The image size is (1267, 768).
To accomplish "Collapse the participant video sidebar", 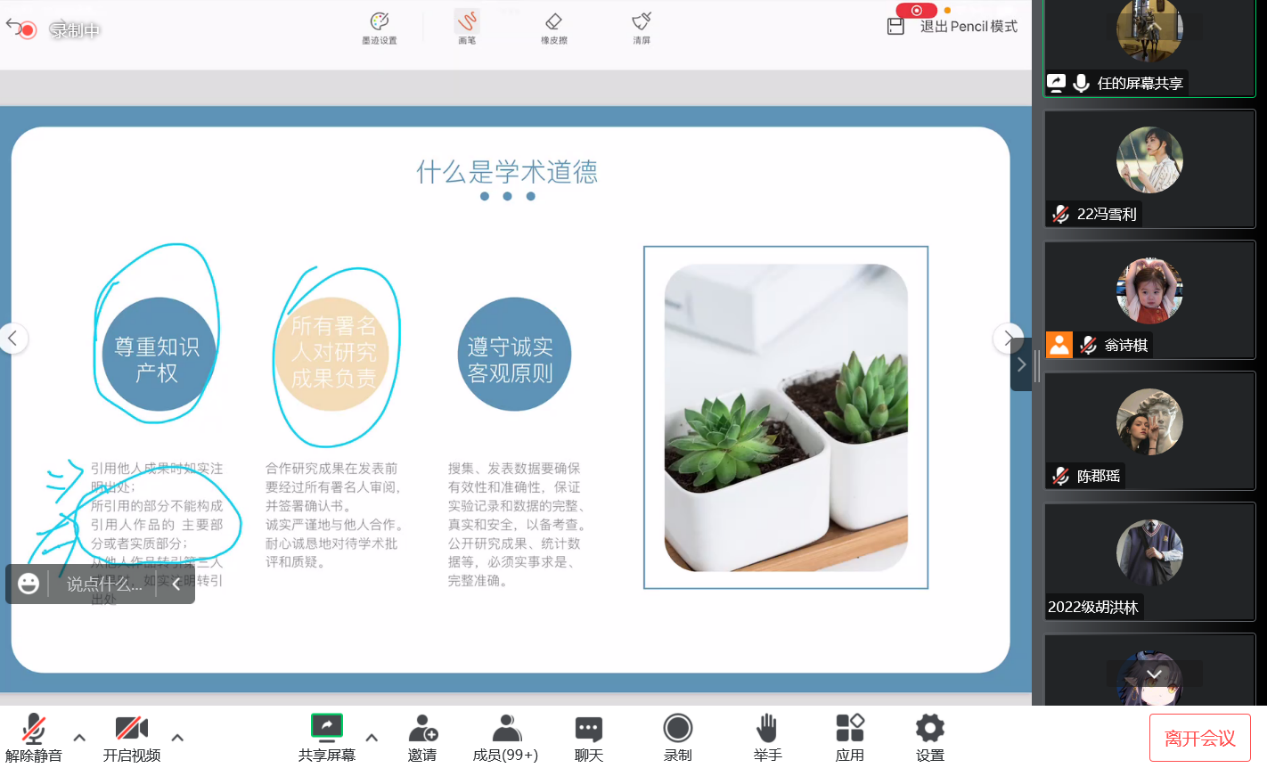I will pos(1021,365).
